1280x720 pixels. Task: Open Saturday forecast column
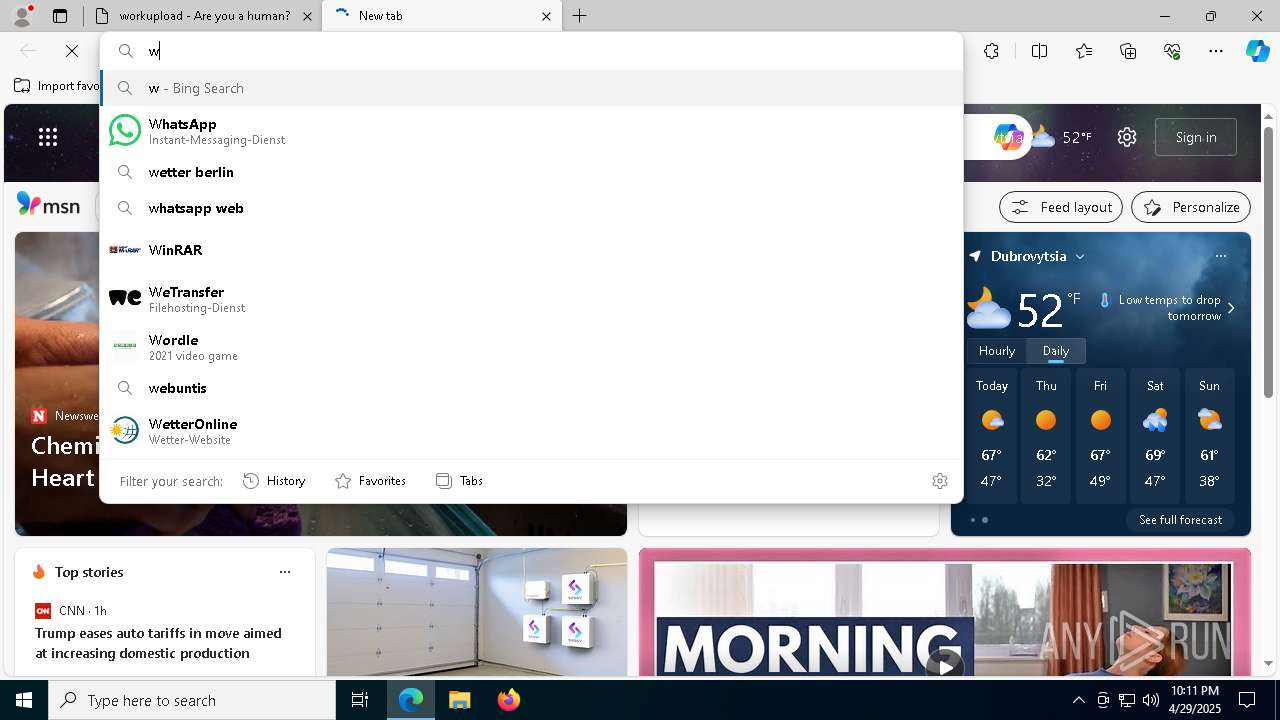1155,437
